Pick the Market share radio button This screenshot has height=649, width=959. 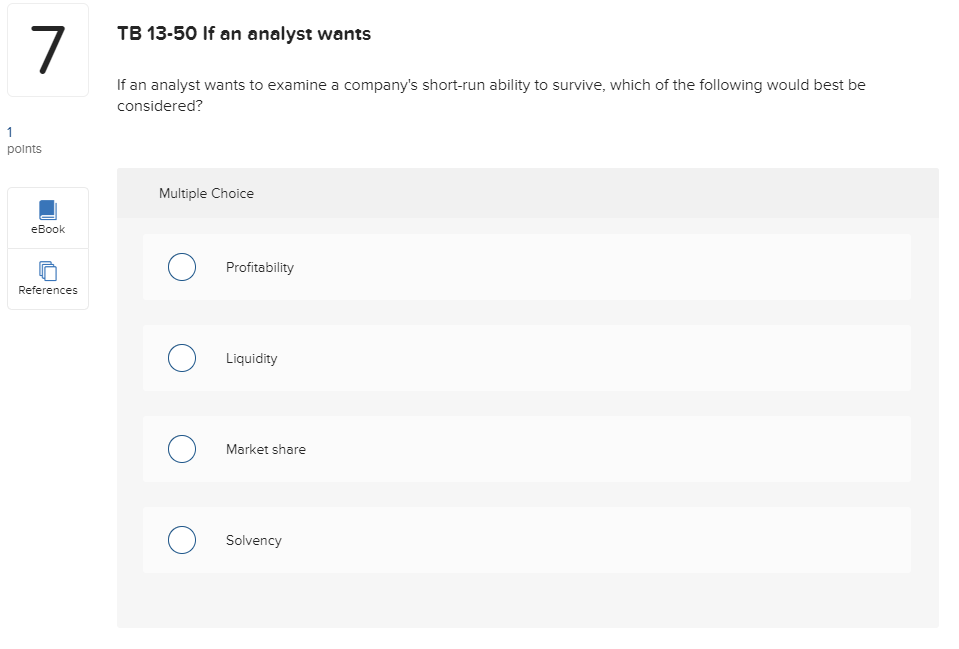pyautogui.click(x=181, y=449)
